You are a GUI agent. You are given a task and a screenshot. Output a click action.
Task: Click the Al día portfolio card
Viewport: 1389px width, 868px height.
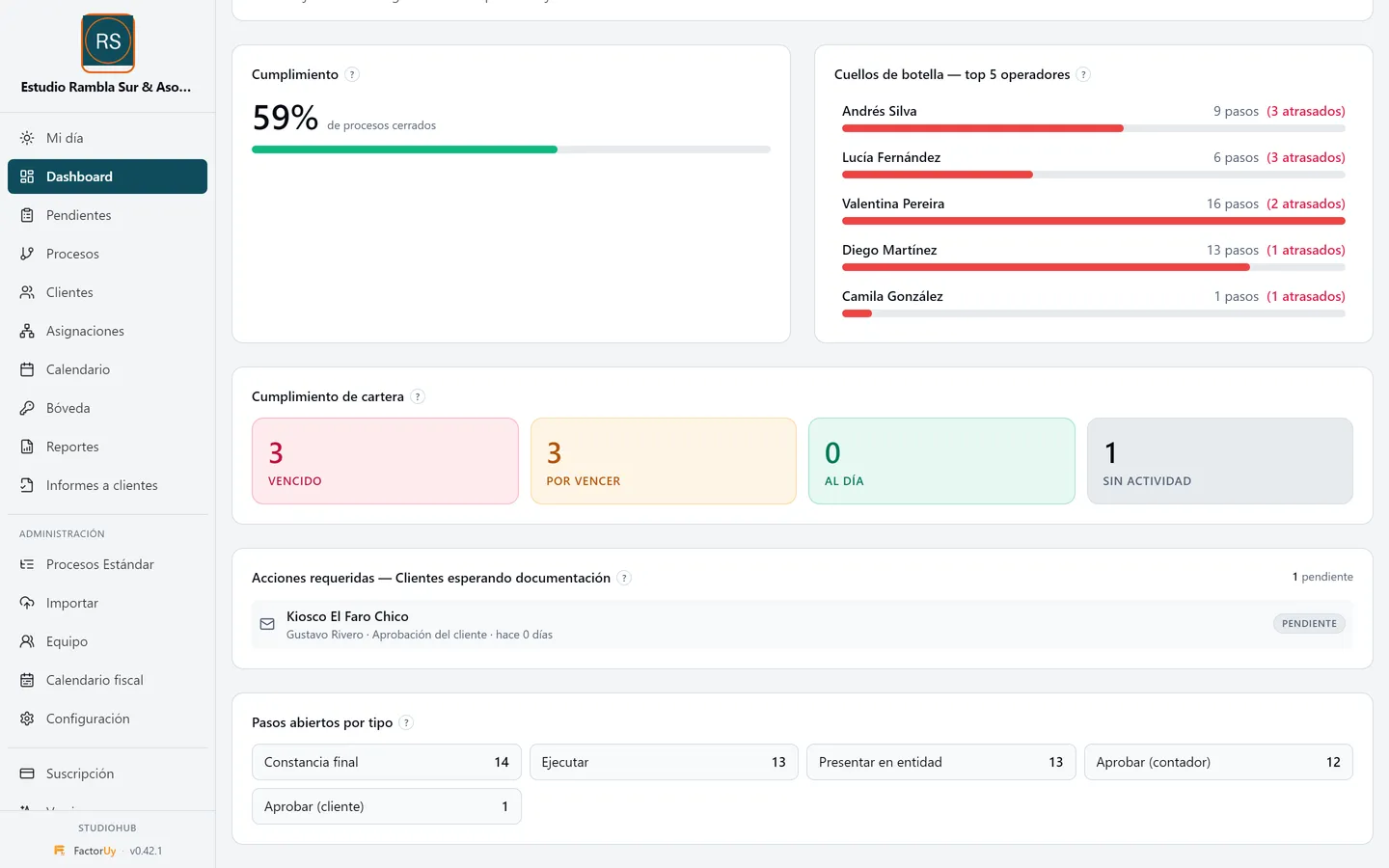tap(941, 461)
